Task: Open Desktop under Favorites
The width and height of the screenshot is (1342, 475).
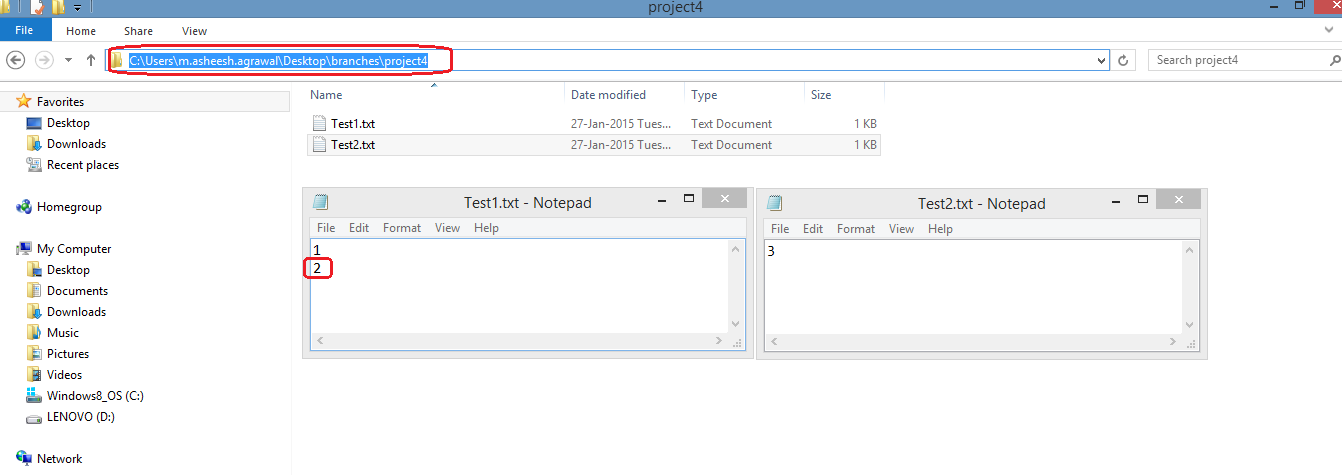Action: (68, 123)
